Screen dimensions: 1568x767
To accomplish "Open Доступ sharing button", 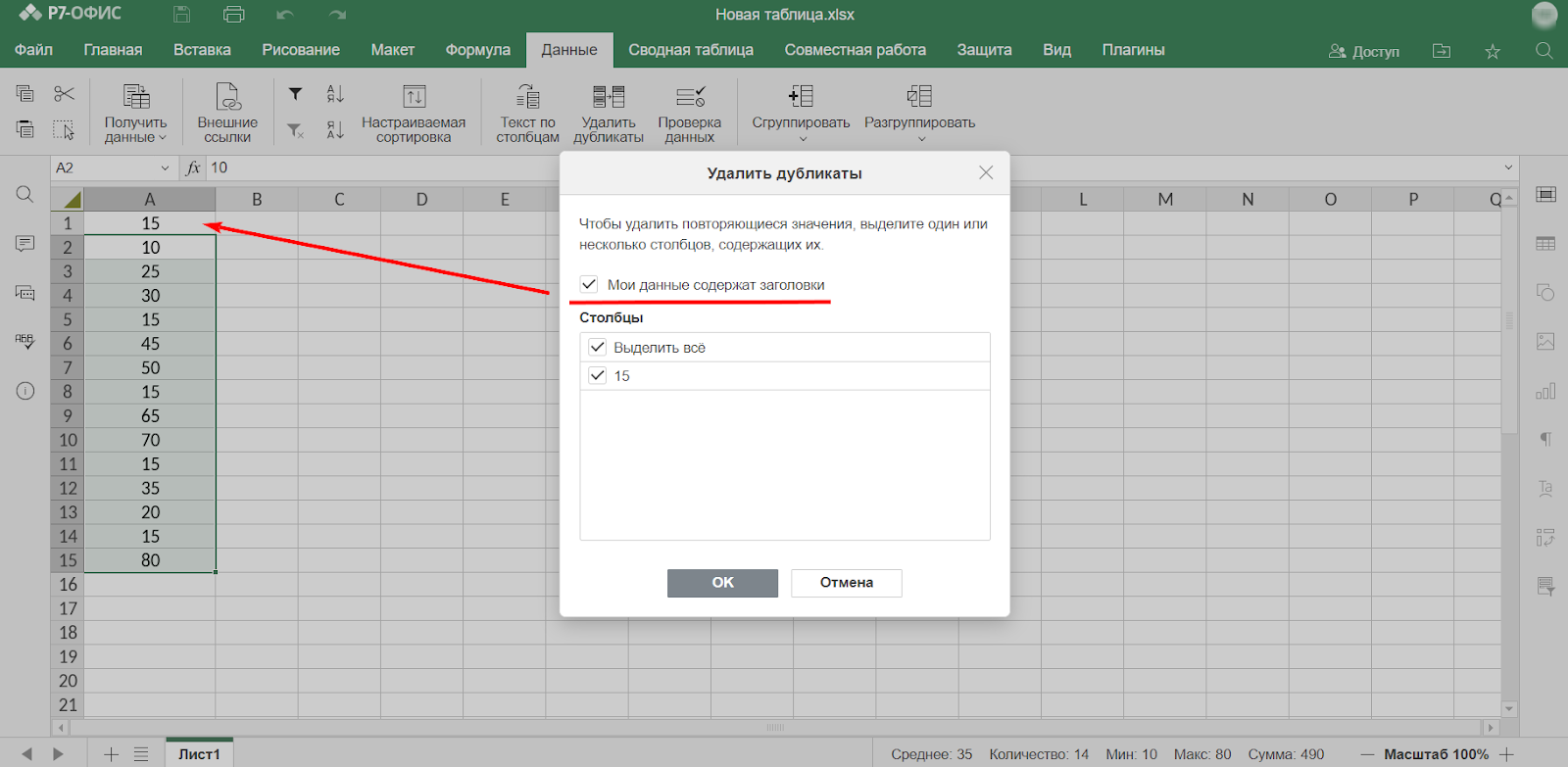I will click(1363, 51).
